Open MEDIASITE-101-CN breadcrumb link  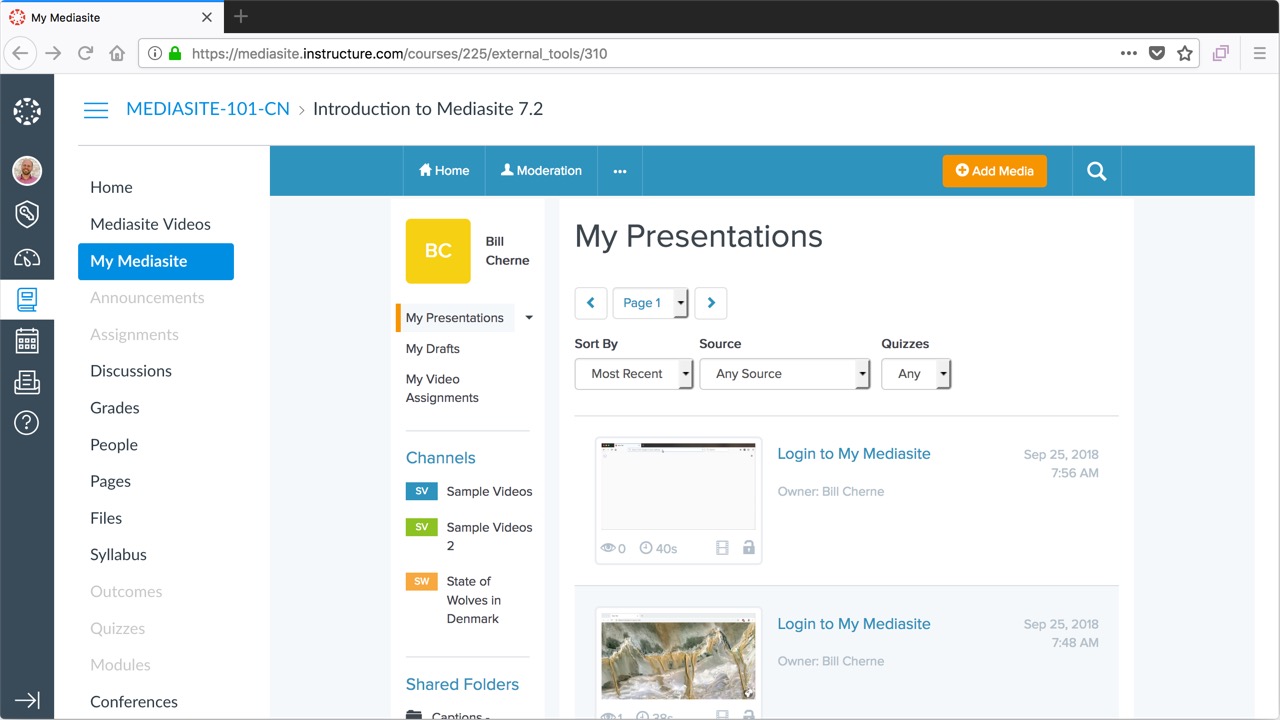coord(208,109)
